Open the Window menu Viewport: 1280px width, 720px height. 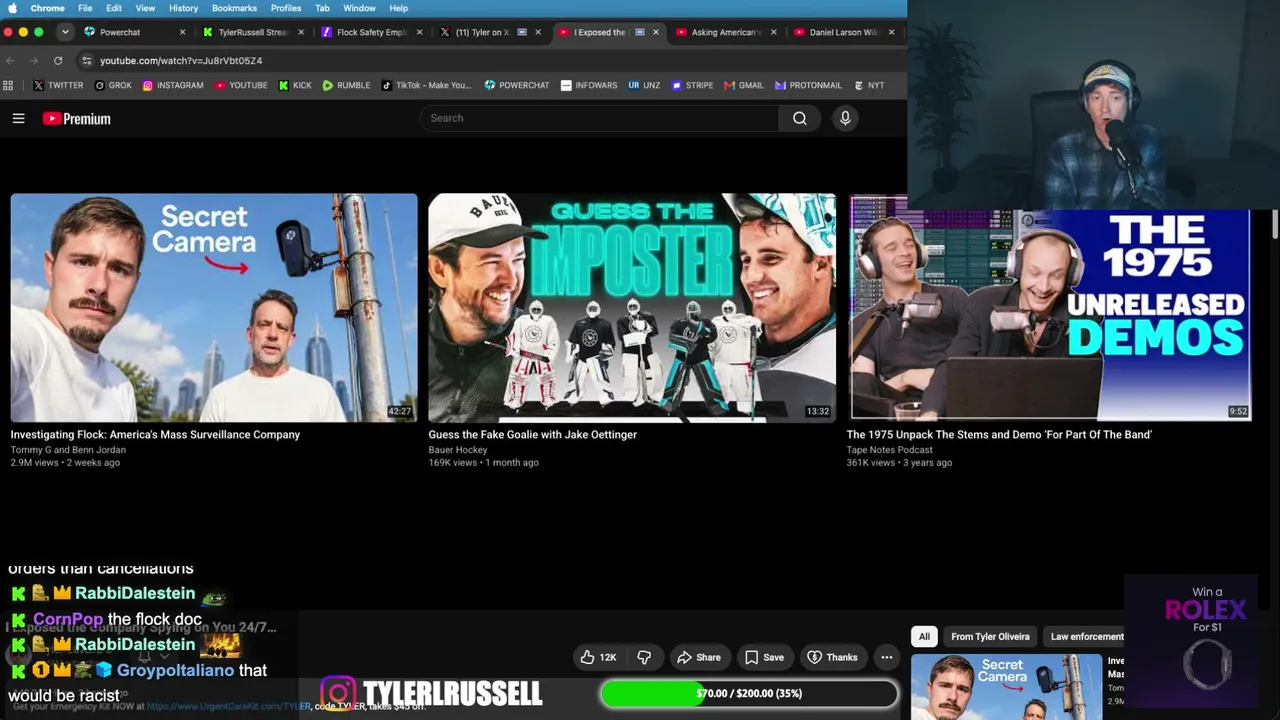click(x=359, y=8)
